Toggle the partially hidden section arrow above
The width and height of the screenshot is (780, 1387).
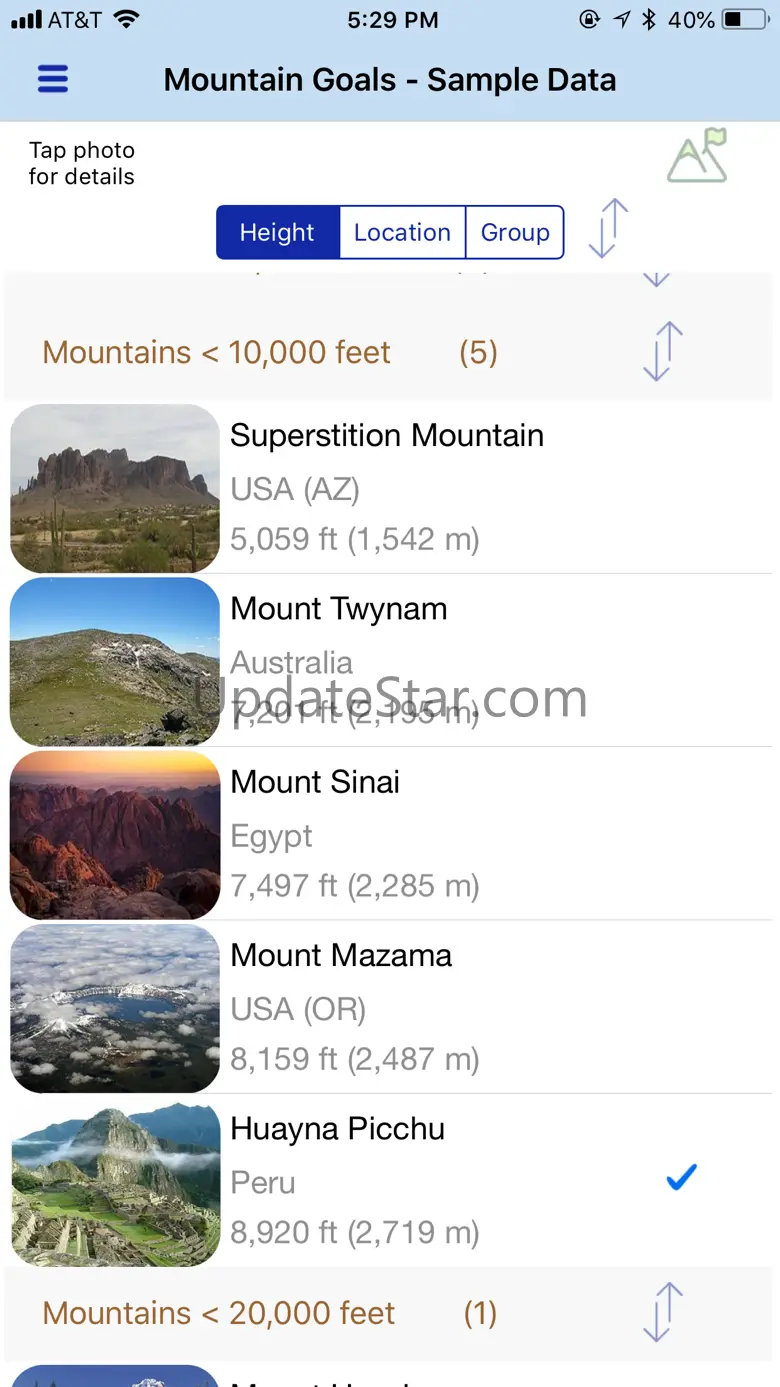coord(656,277)
